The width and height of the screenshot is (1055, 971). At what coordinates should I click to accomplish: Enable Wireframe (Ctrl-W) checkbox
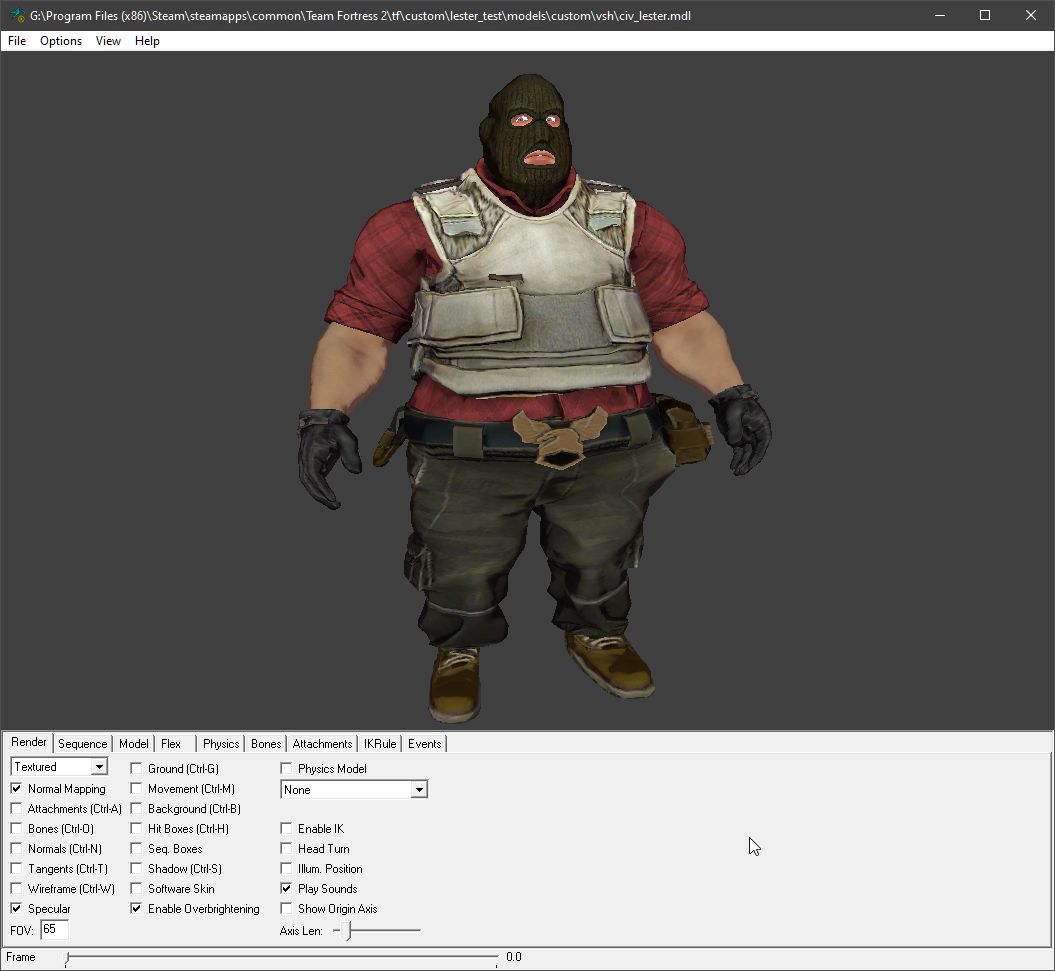[16, 888]
